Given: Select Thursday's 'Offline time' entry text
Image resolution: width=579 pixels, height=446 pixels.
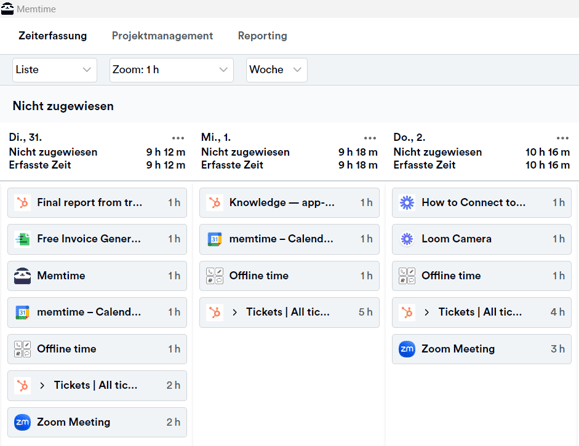Looking at the screenshot, I should 451,276.
